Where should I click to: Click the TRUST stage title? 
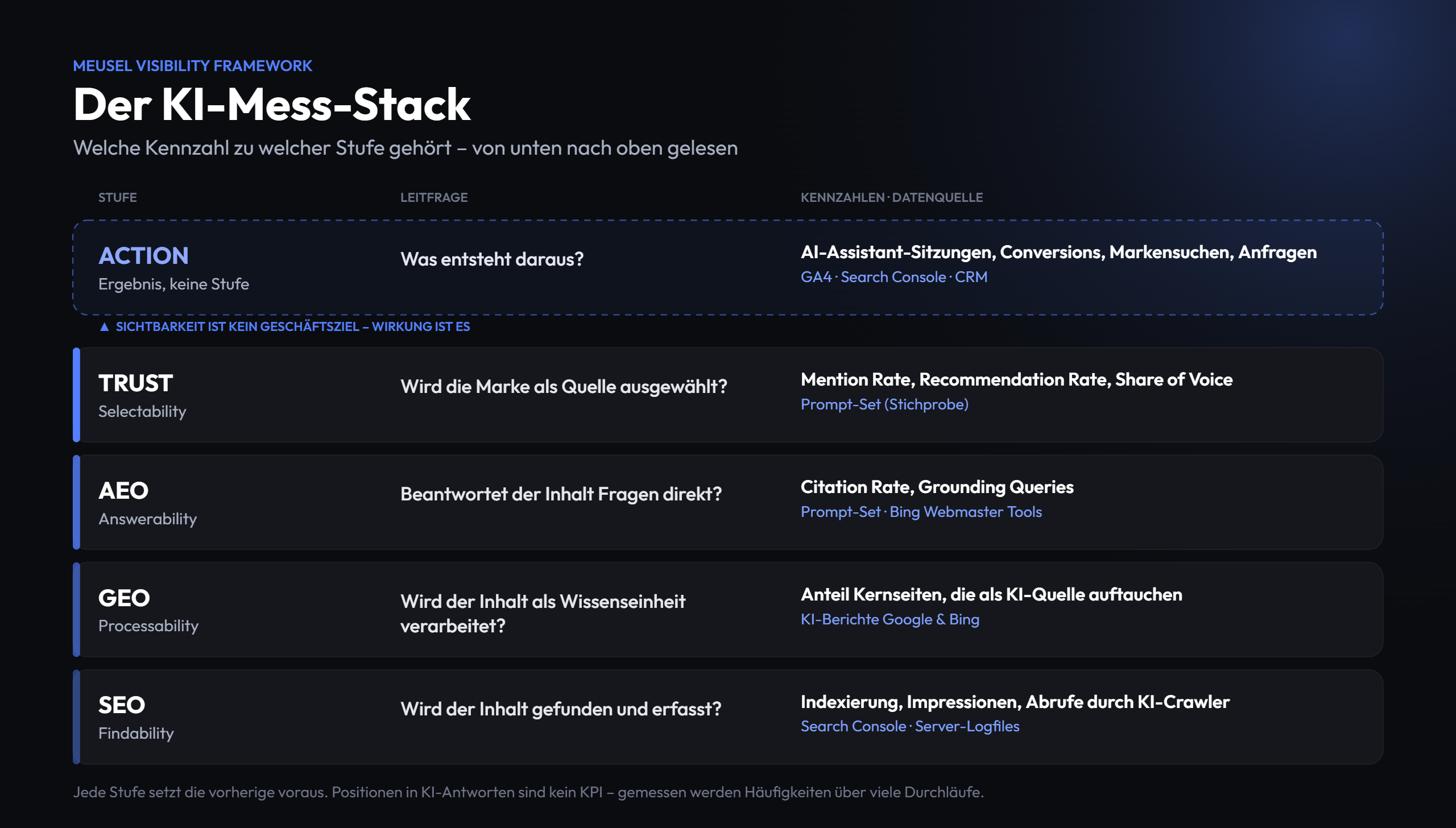coord(135,383)
